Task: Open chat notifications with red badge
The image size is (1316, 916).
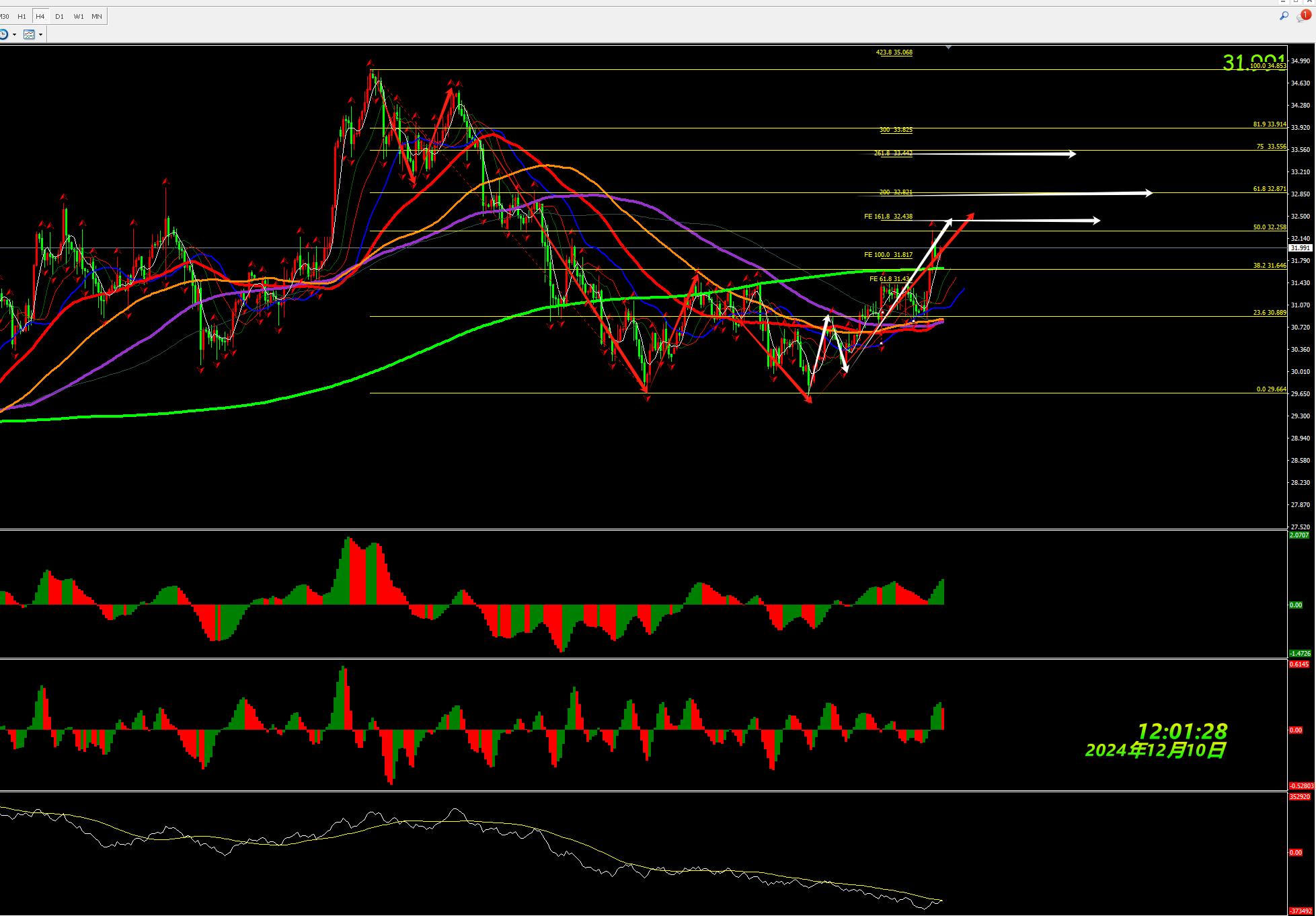Action: [1304, 15]
